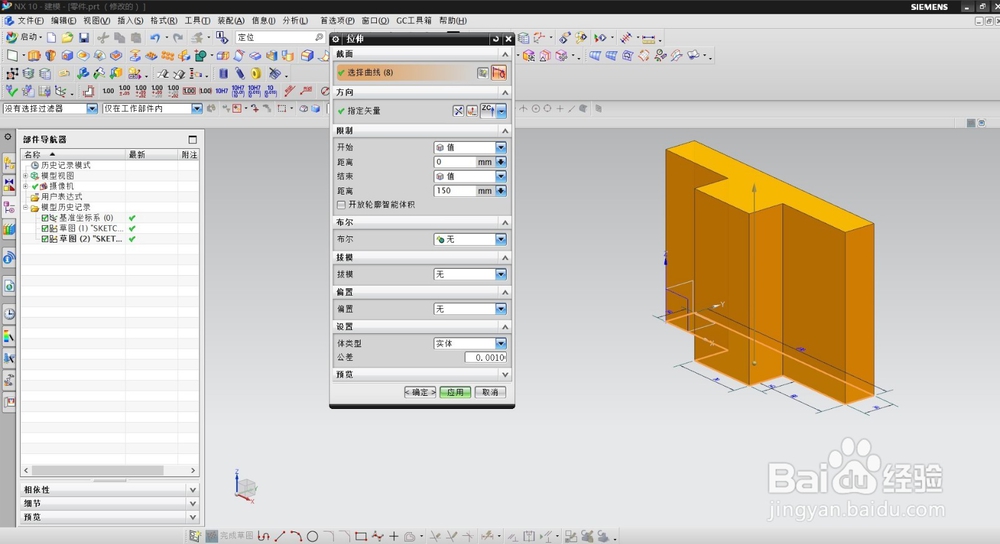Open the 装配(A) menu
Viewport: 1000px width, 544px height.
click(231, 20)
